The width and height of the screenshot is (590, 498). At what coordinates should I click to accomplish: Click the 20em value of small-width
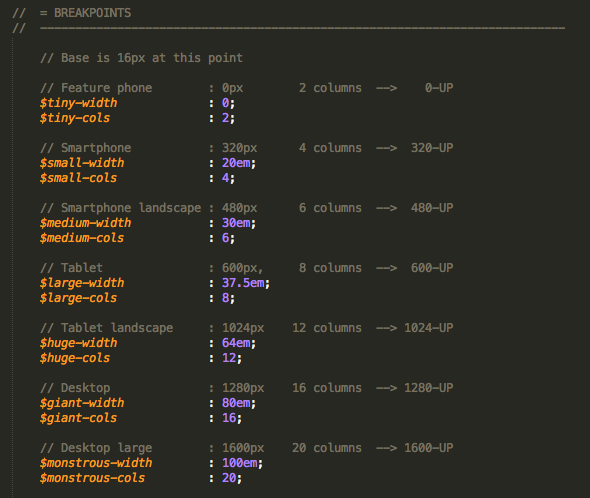[236, 163]
